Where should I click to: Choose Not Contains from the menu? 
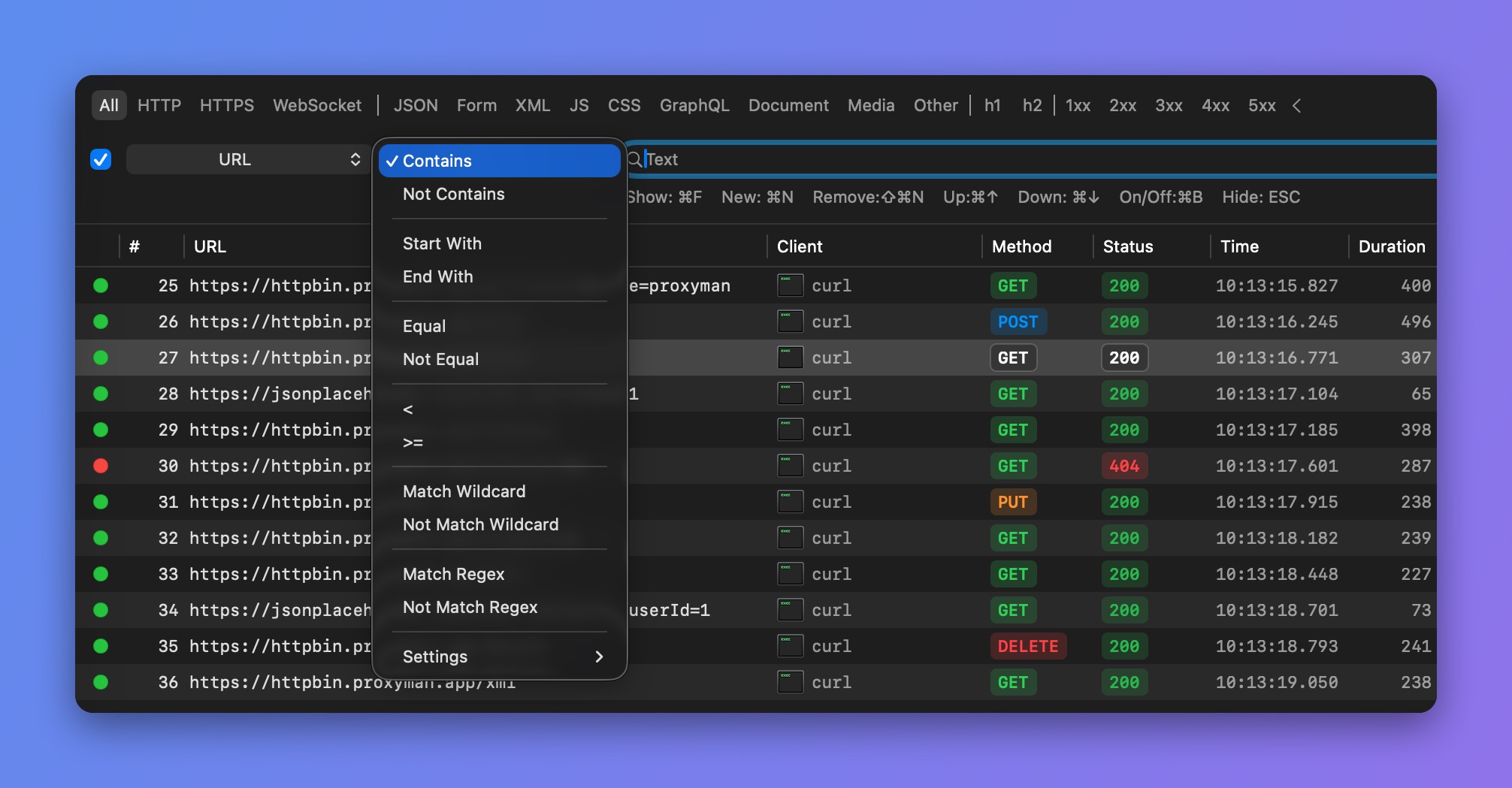click(500, 194)
